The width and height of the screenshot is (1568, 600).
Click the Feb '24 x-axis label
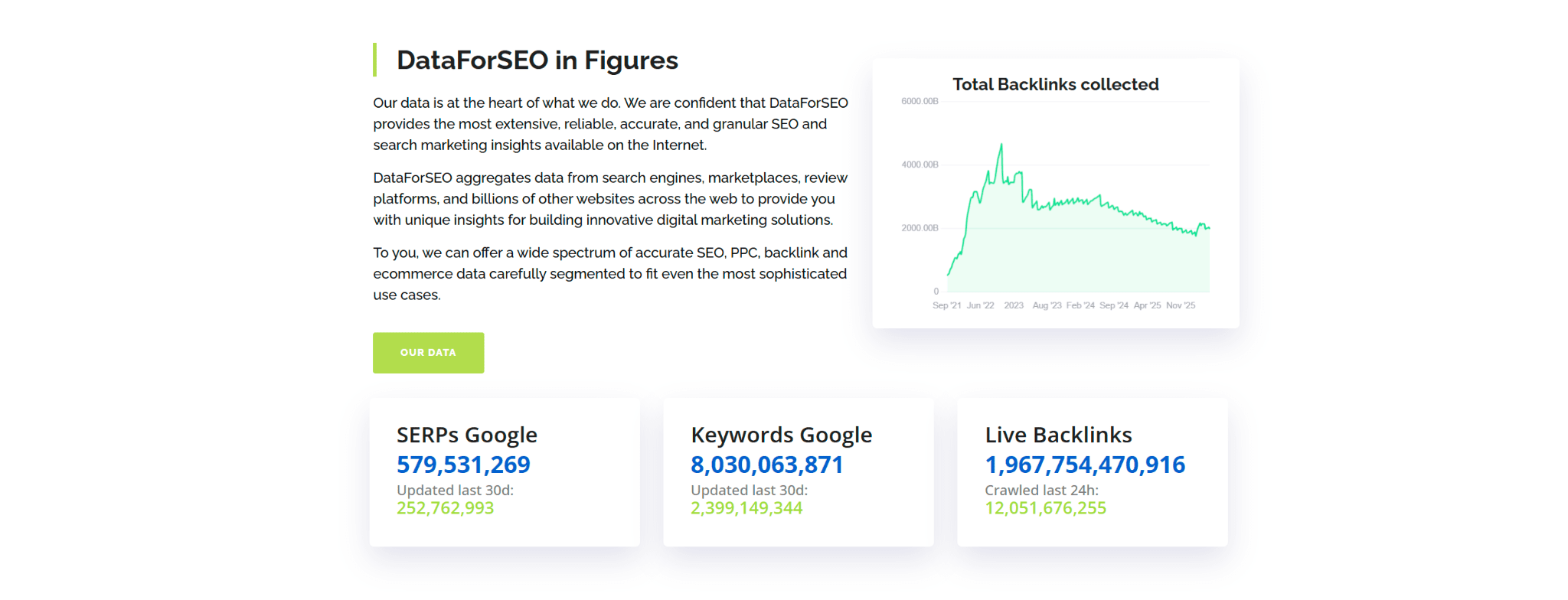coord(1080,305)
